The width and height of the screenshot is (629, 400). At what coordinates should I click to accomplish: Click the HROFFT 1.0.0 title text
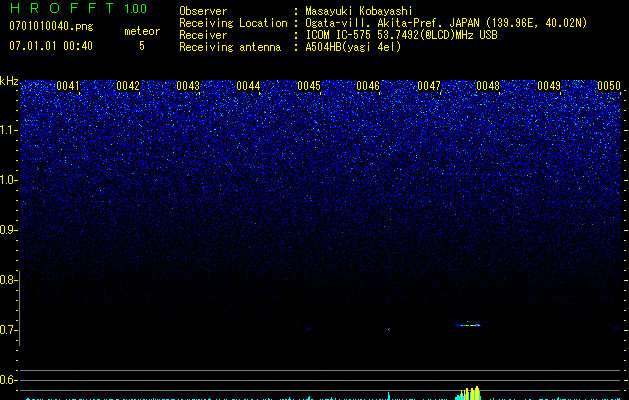[78, 8]
